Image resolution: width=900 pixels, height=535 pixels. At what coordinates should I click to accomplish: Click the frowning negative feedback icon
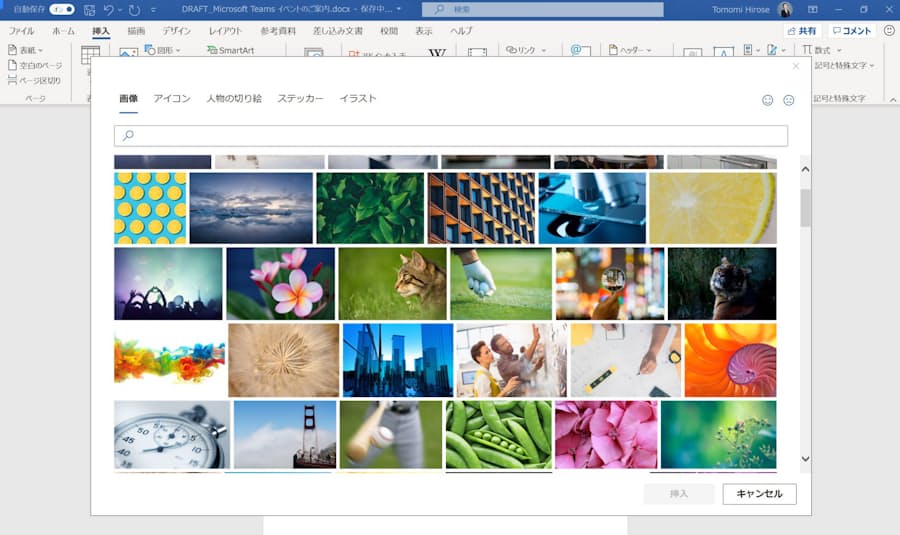pyautogui.click(x=788, y=100)
